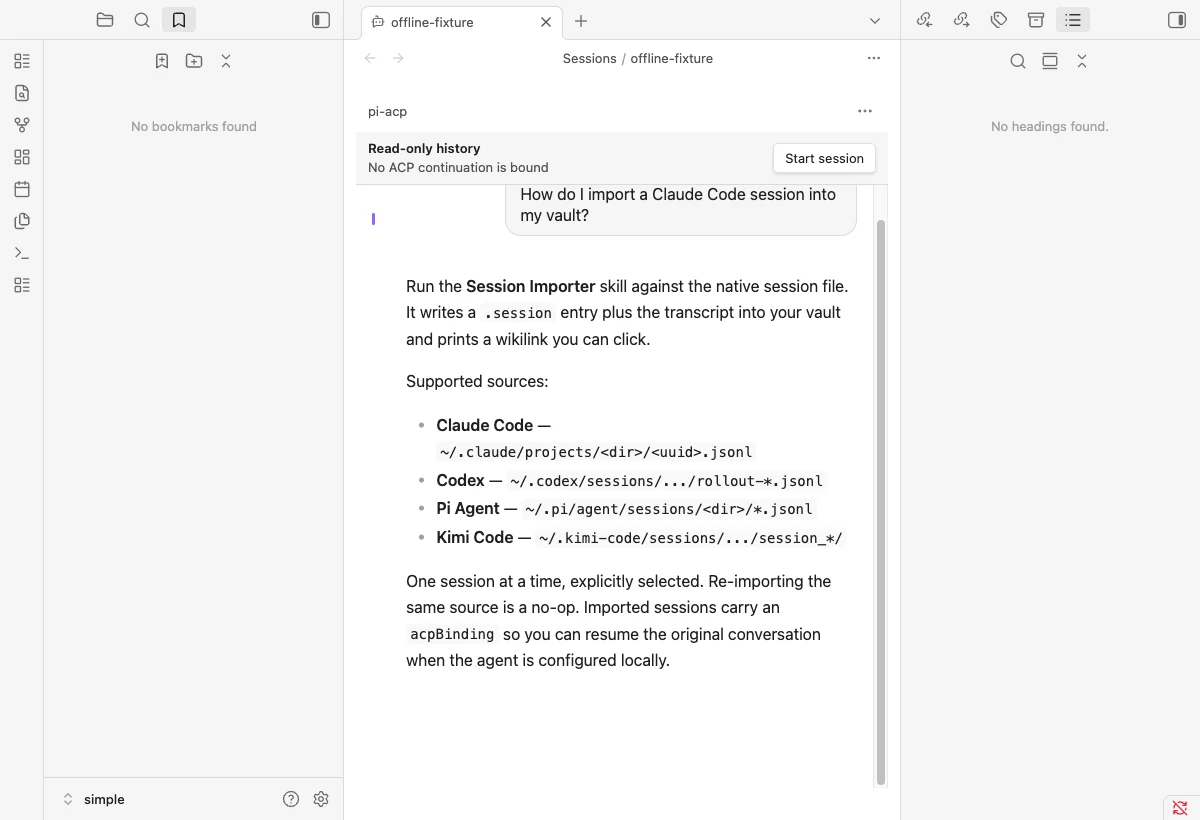The width and height of the screenshot is (1200, 820).
Task: Click the chat transcript scrollbar
Action: (881, 502)
